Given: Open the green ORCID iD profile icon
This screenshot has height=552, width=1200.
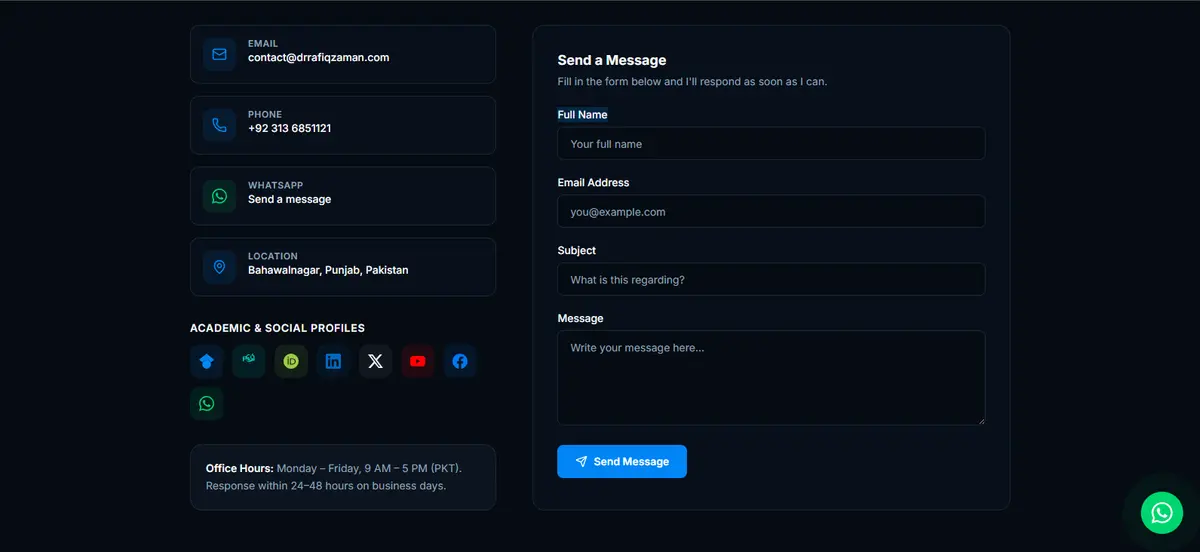Looking at the screenshot, I should pyautogui.click(x=291, y=361).
